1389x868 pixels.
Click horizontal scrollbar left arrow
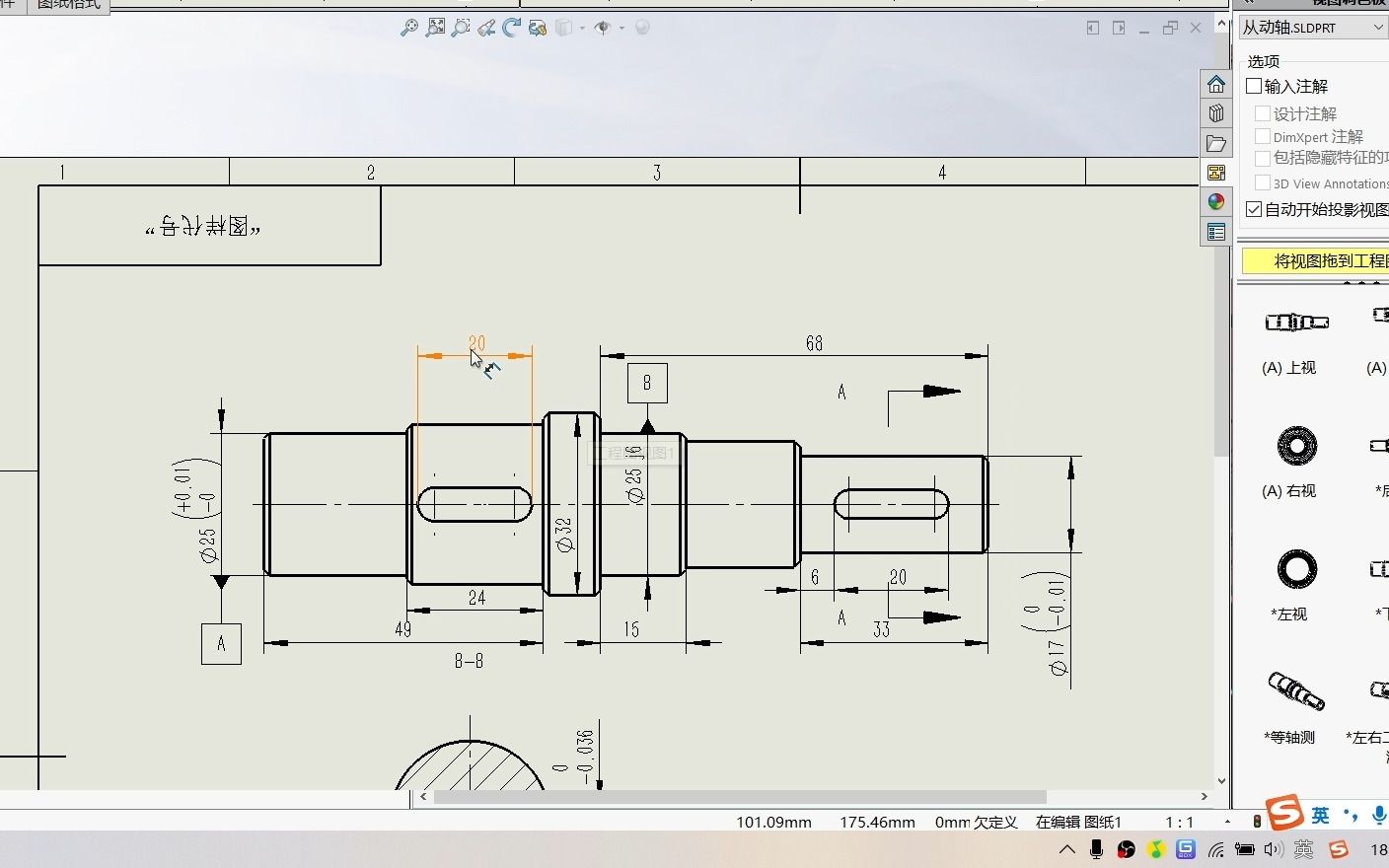click(x=424, y=797)
